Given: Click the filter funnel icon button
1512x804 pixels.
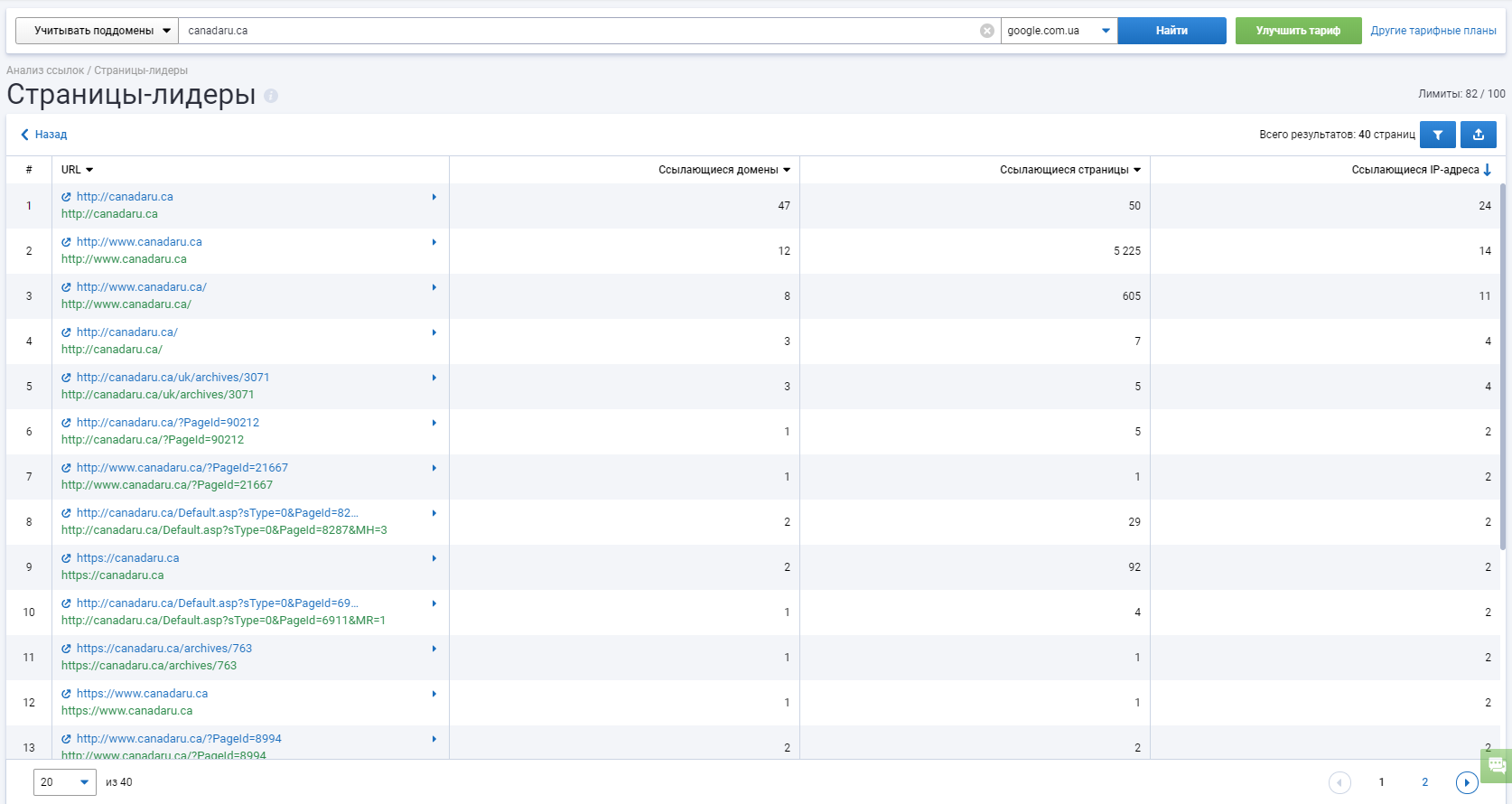Looking at the screenshot, I should tap(1437, 135).
